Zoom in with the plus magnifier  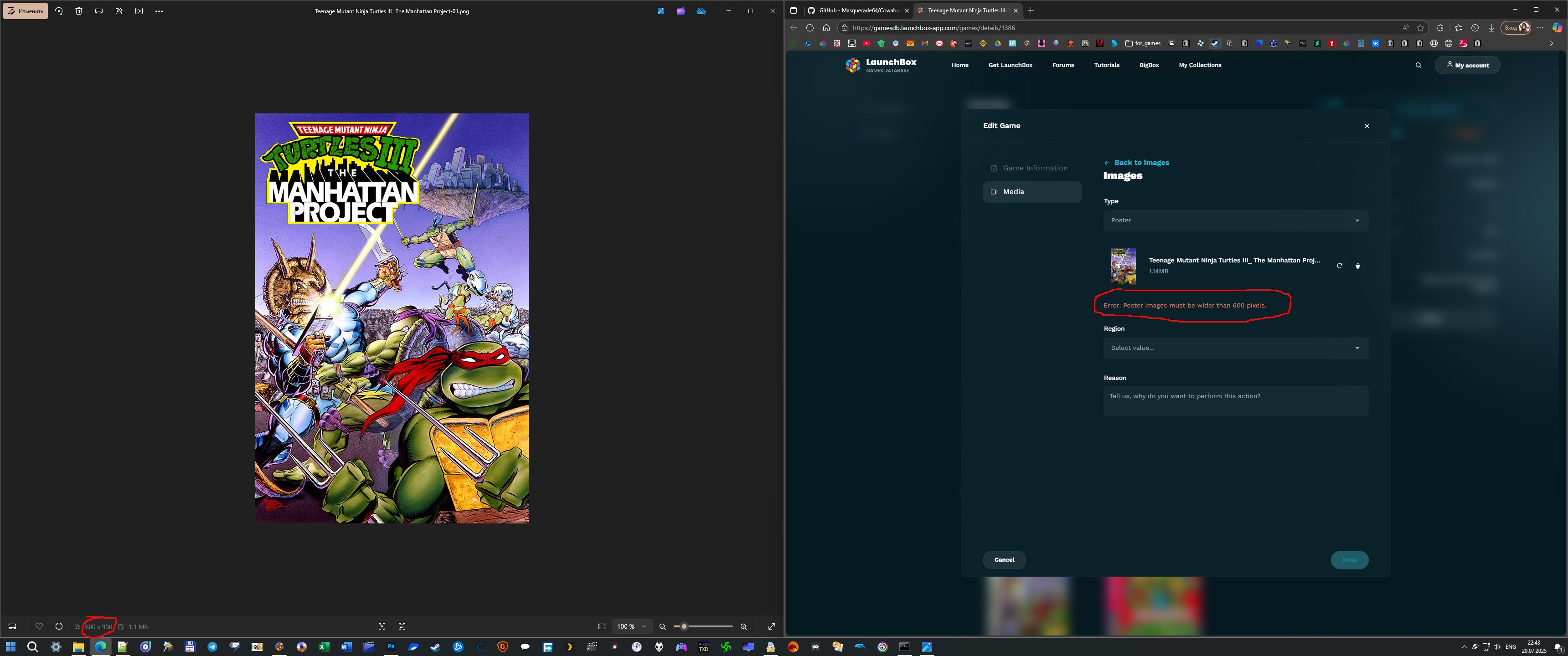tap(743, 626)
